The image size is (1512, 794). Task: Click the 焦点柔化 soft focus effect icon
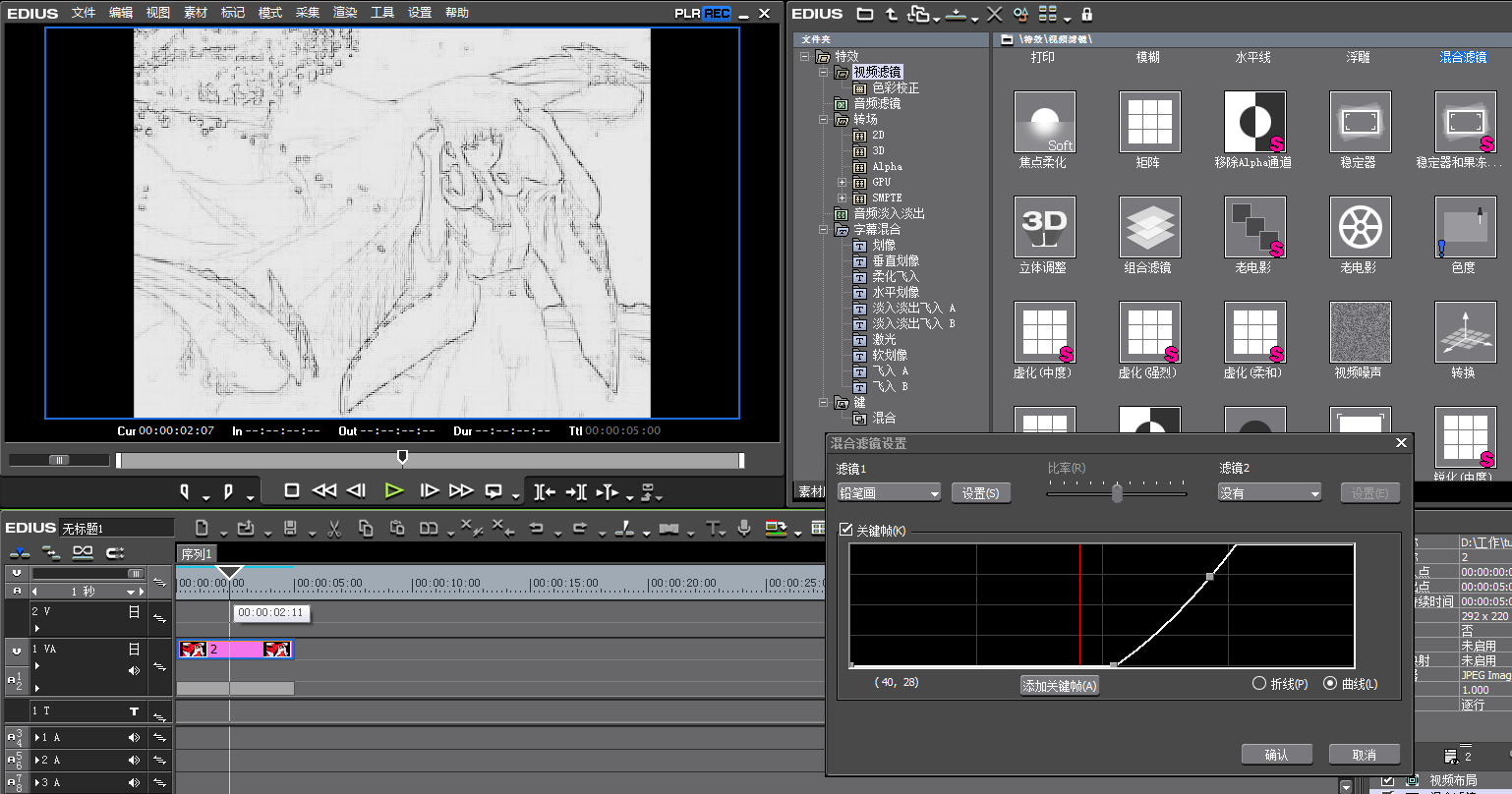[x=1044, y=123]
